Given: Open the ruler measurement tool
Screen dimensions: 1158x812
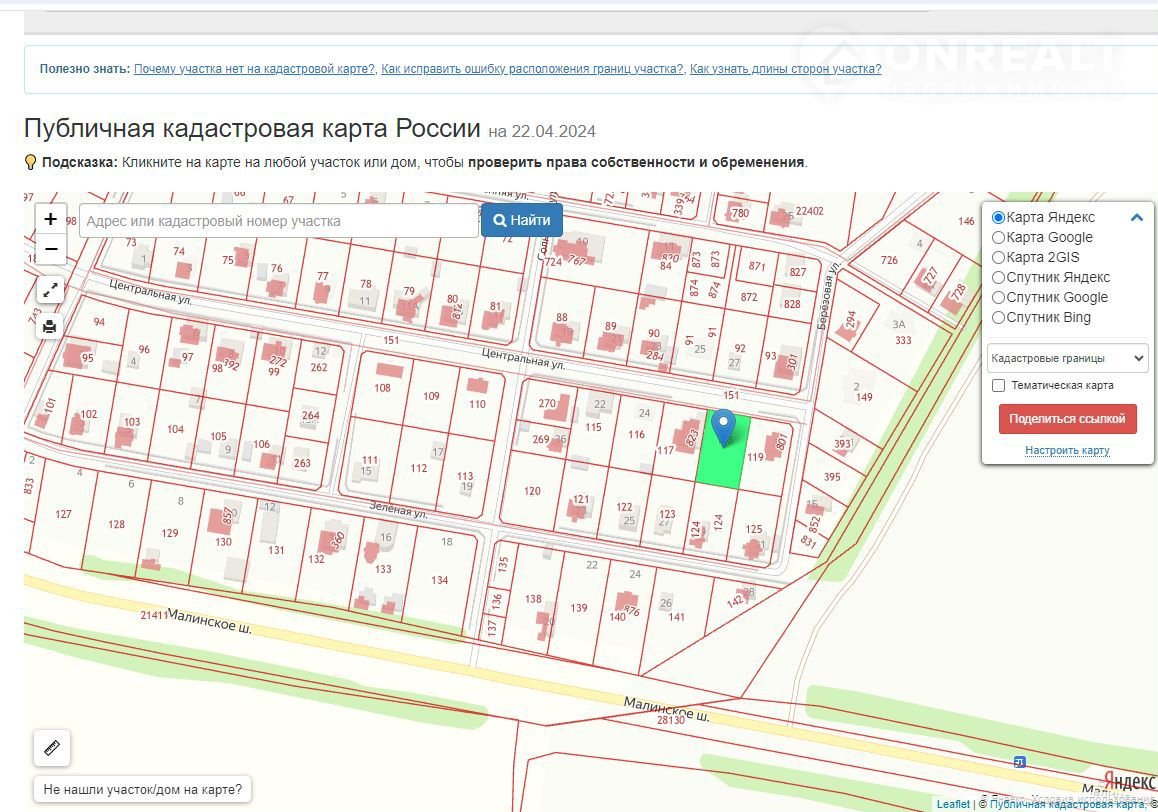Looking at the screenshot, I should [52, 748].
